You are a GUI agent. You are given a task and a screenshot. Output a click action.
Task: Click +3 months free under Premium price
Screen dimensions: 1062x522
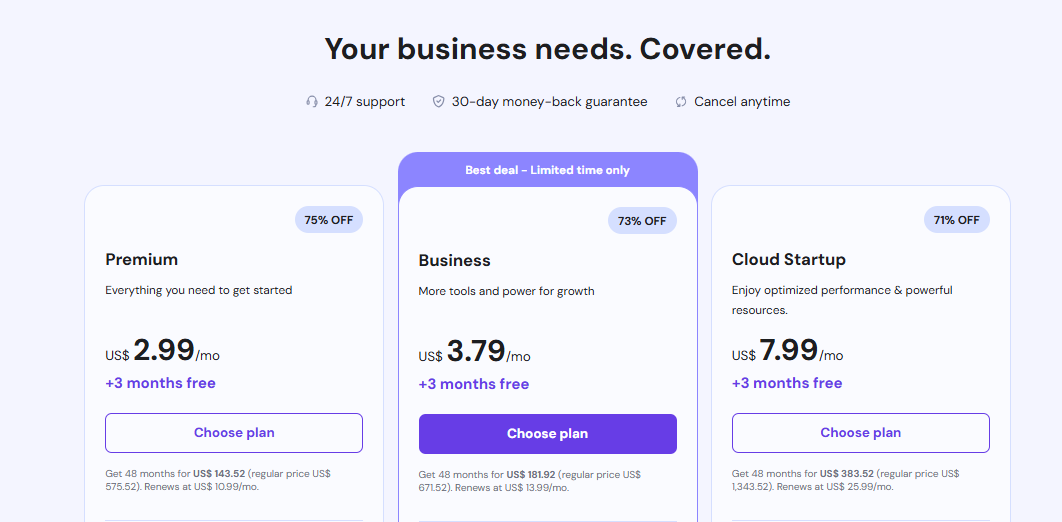161,383
